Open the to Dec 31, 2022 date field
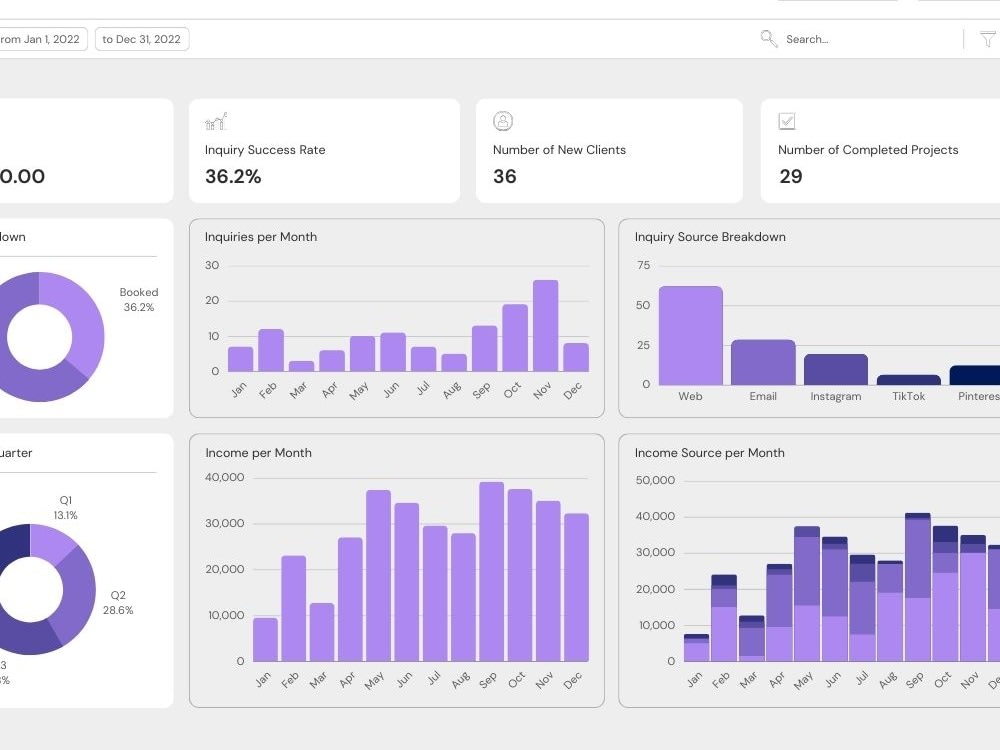 click(x=141, y=39)
